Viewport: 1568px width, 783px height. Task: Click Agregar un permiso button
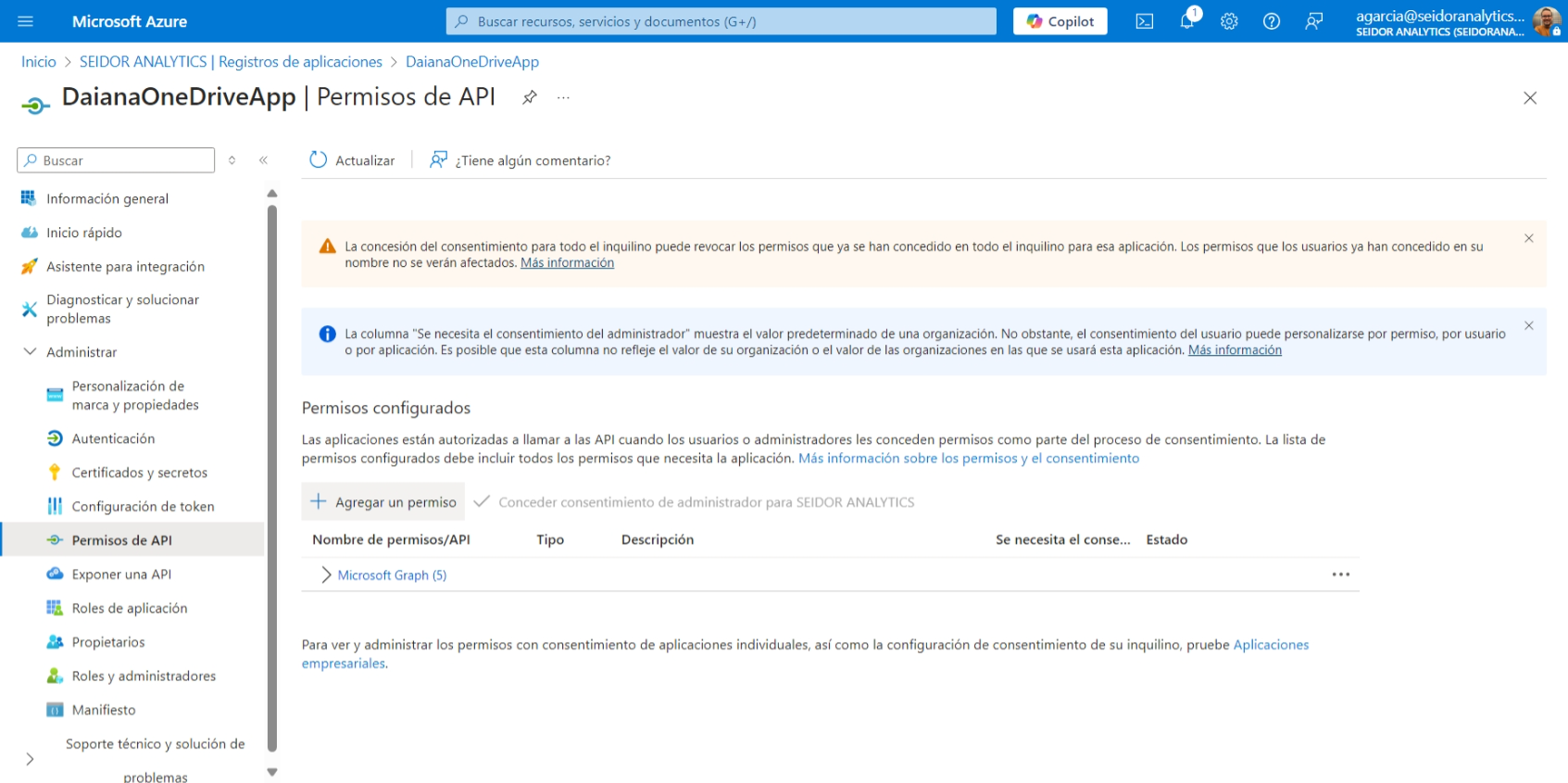click(383, 502)
